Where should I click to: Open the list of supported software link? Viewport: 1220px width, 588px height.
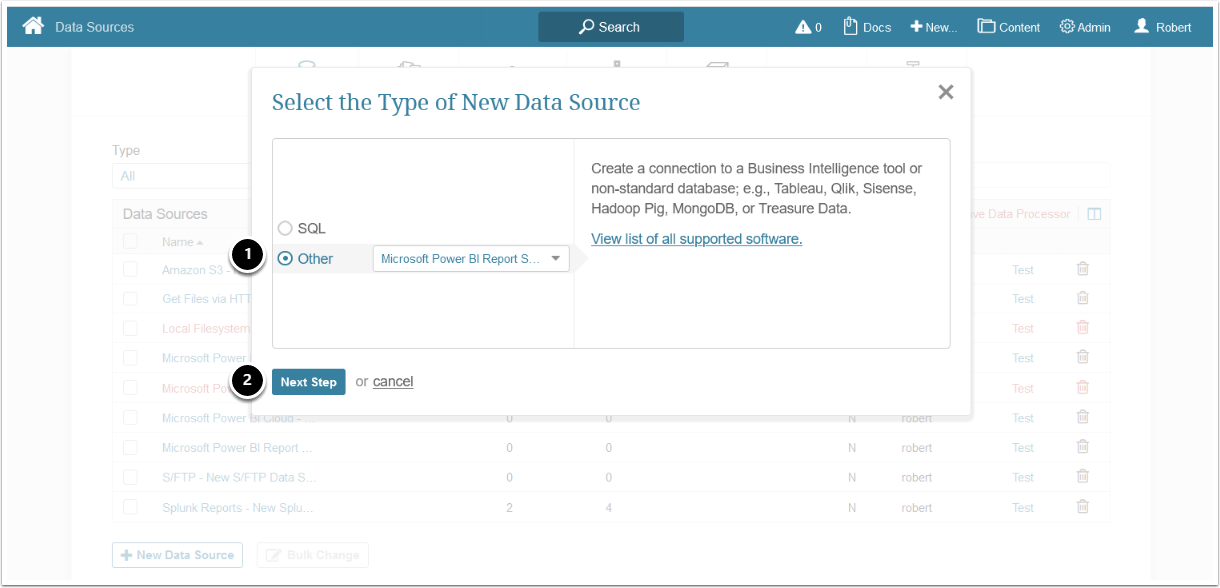click(696, 239)
